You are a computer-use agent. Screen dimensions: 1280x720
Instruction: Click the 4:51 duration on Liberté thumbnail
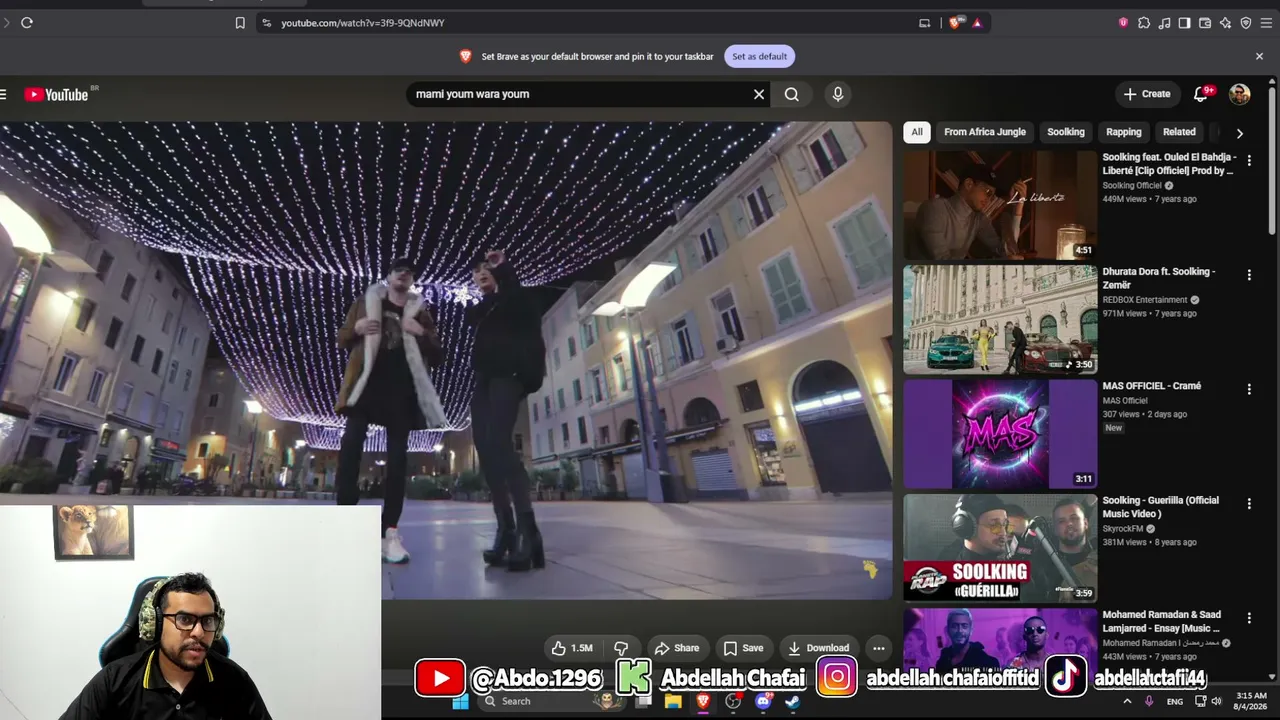pos(1084,250)
